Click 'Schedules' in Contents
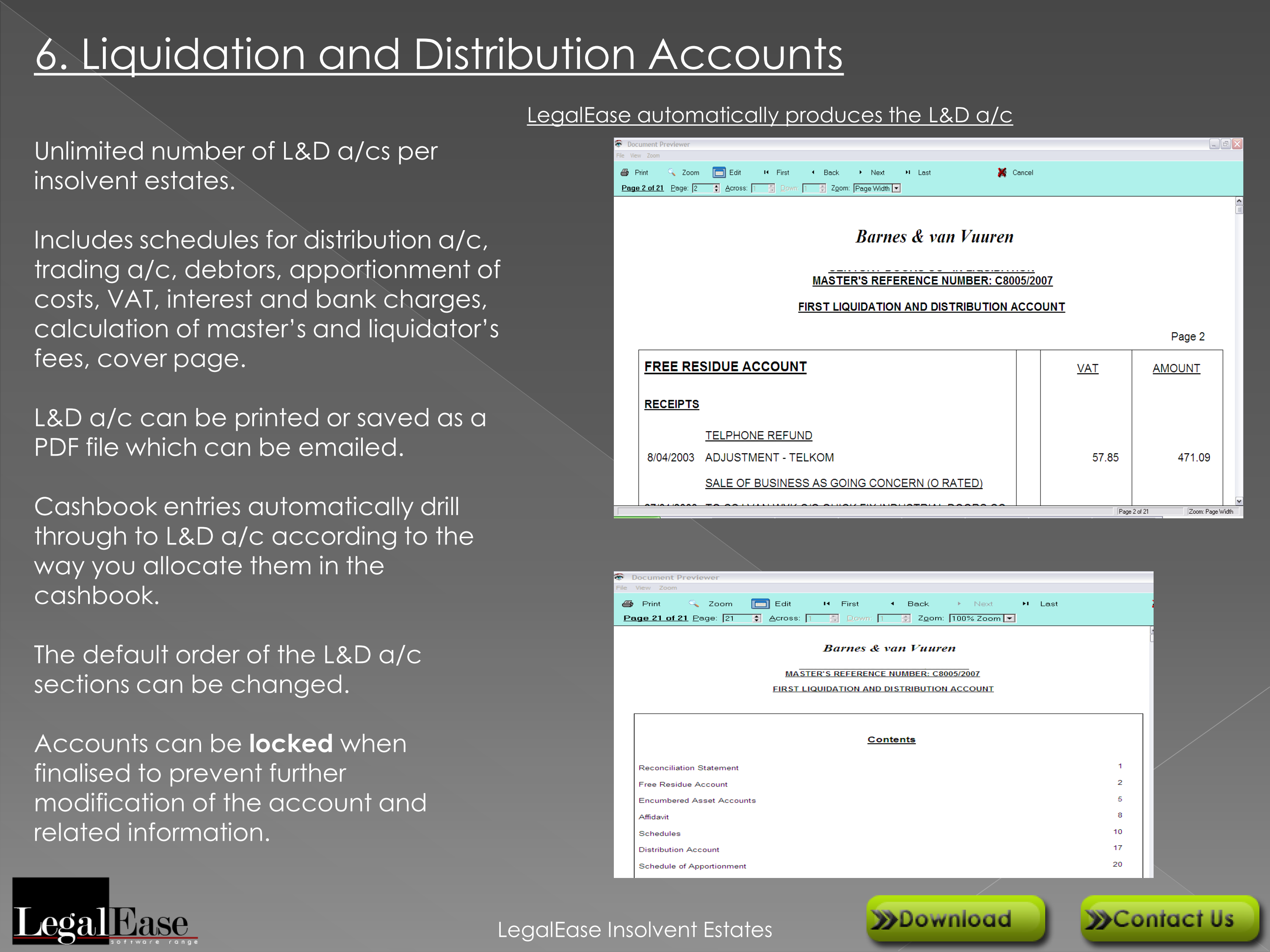 659,833
